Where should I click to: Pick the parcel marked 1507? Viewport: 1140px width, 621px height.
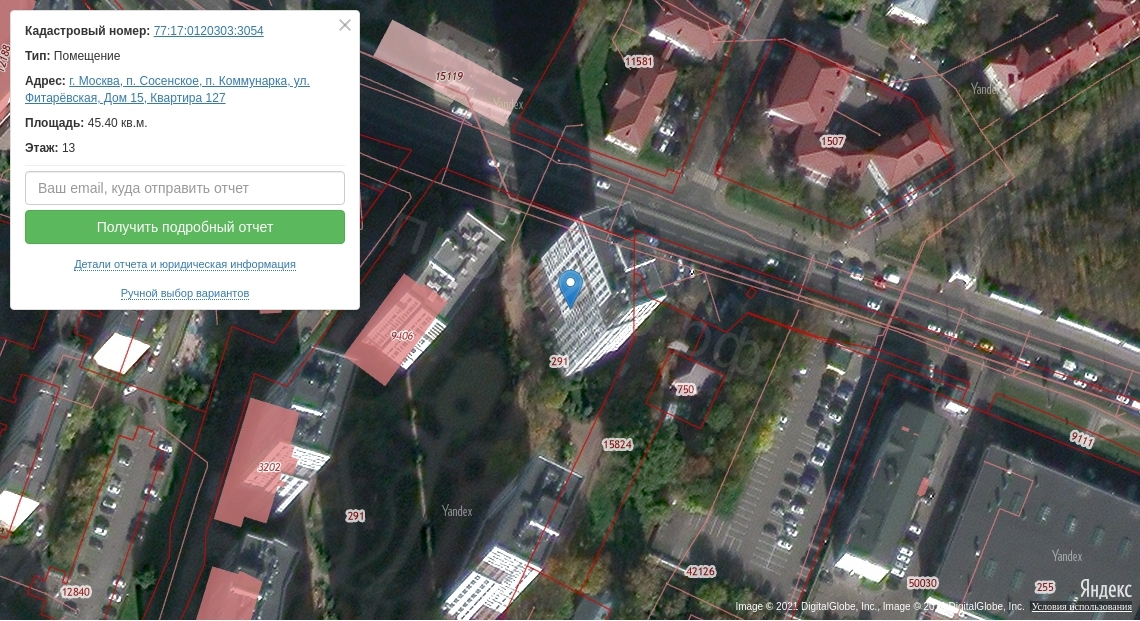coord(832,142)
